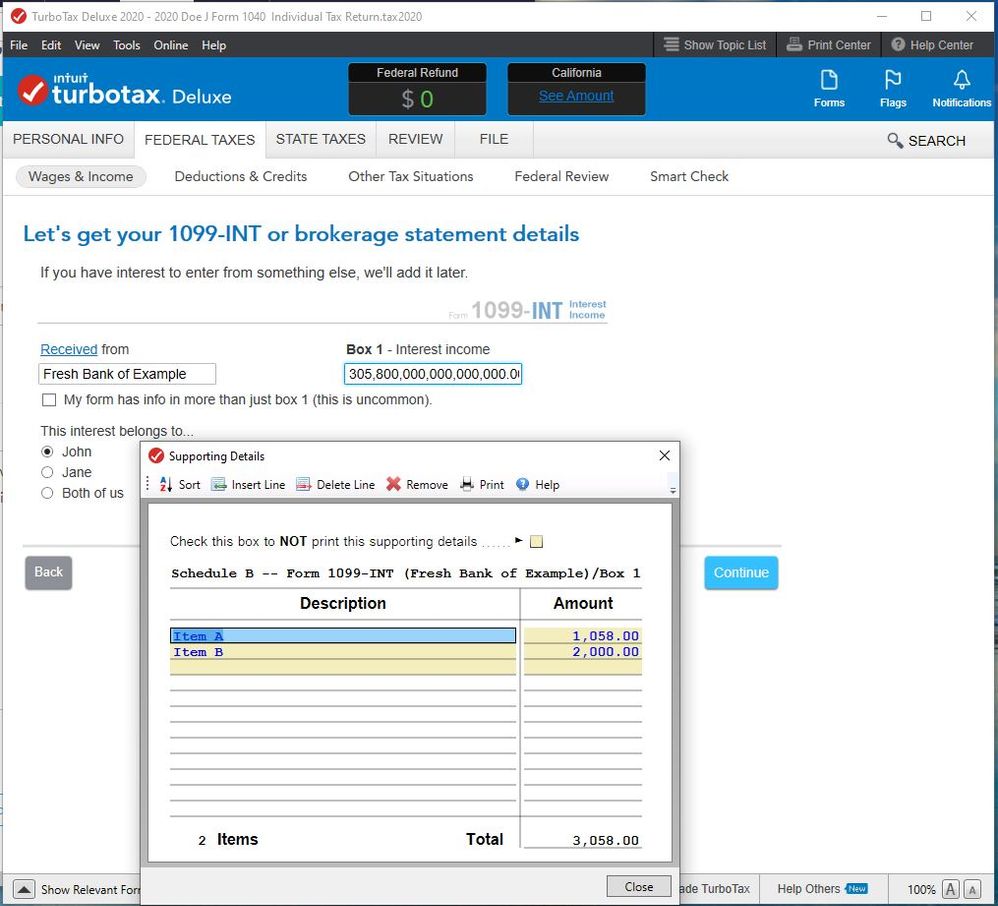This screenshot has height=906, width=998.
Task: Open the Help Center
Action: pyautogui.click(x=932, y=45)
